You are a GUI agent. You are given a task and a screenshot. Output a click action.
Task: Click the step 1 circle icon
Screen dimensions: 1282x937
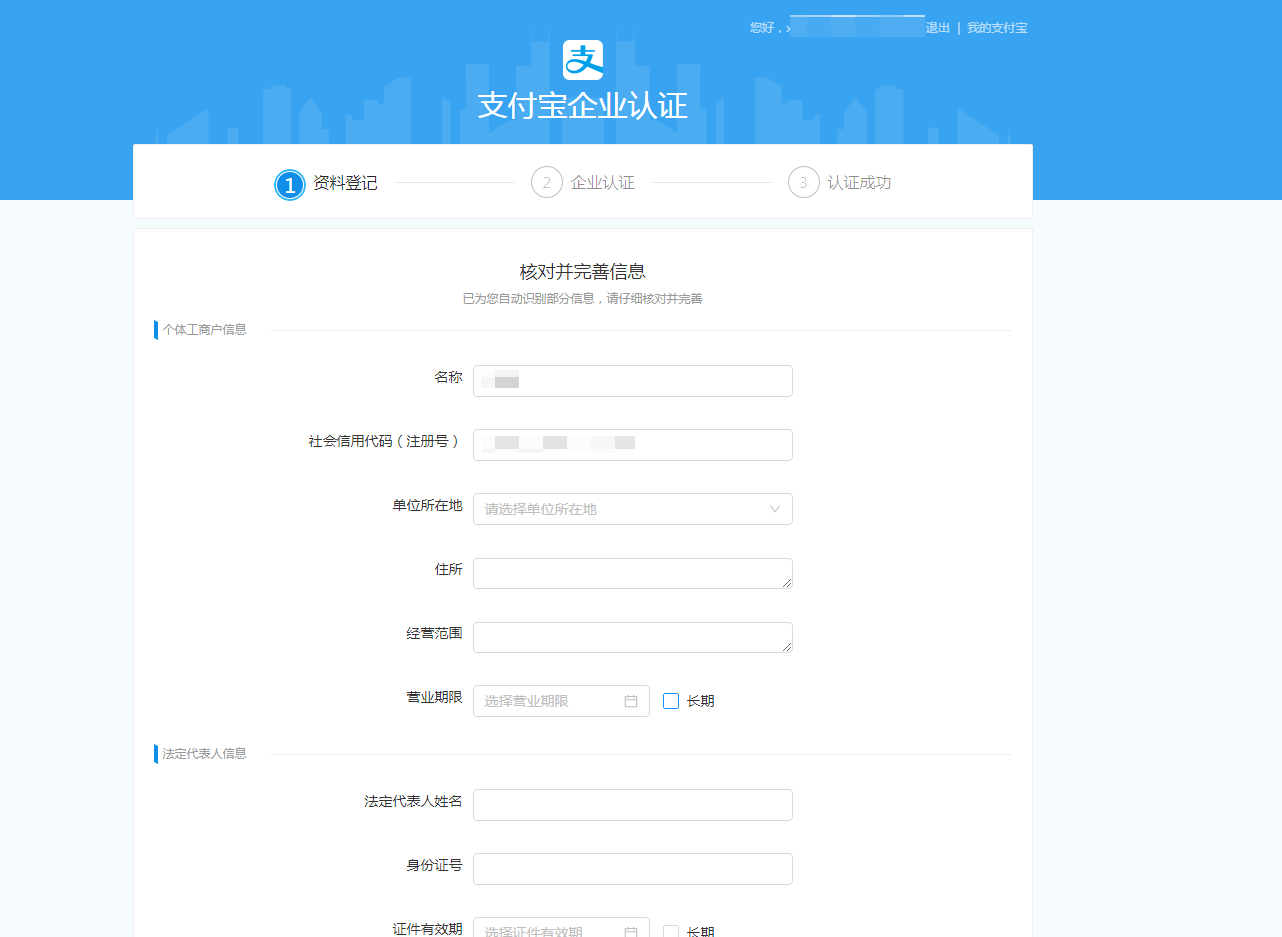coord(290,184)
